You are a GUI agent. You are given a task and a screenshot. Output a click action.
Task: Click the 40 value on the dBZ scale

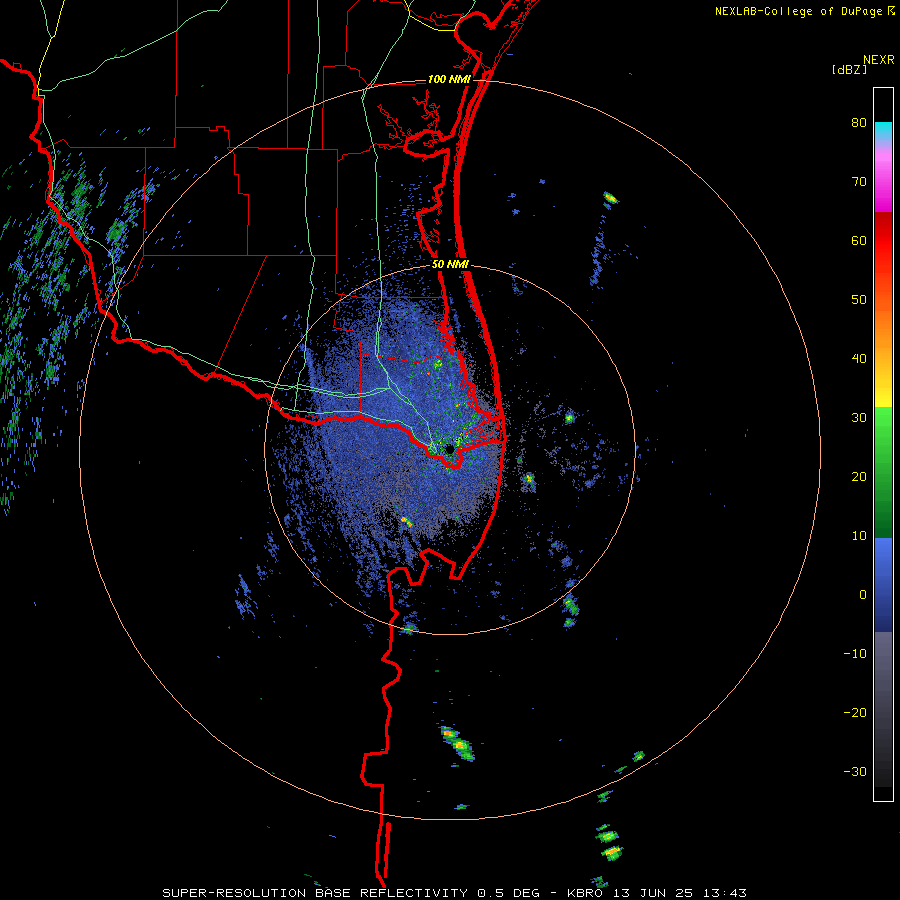(x=859, y=359)
